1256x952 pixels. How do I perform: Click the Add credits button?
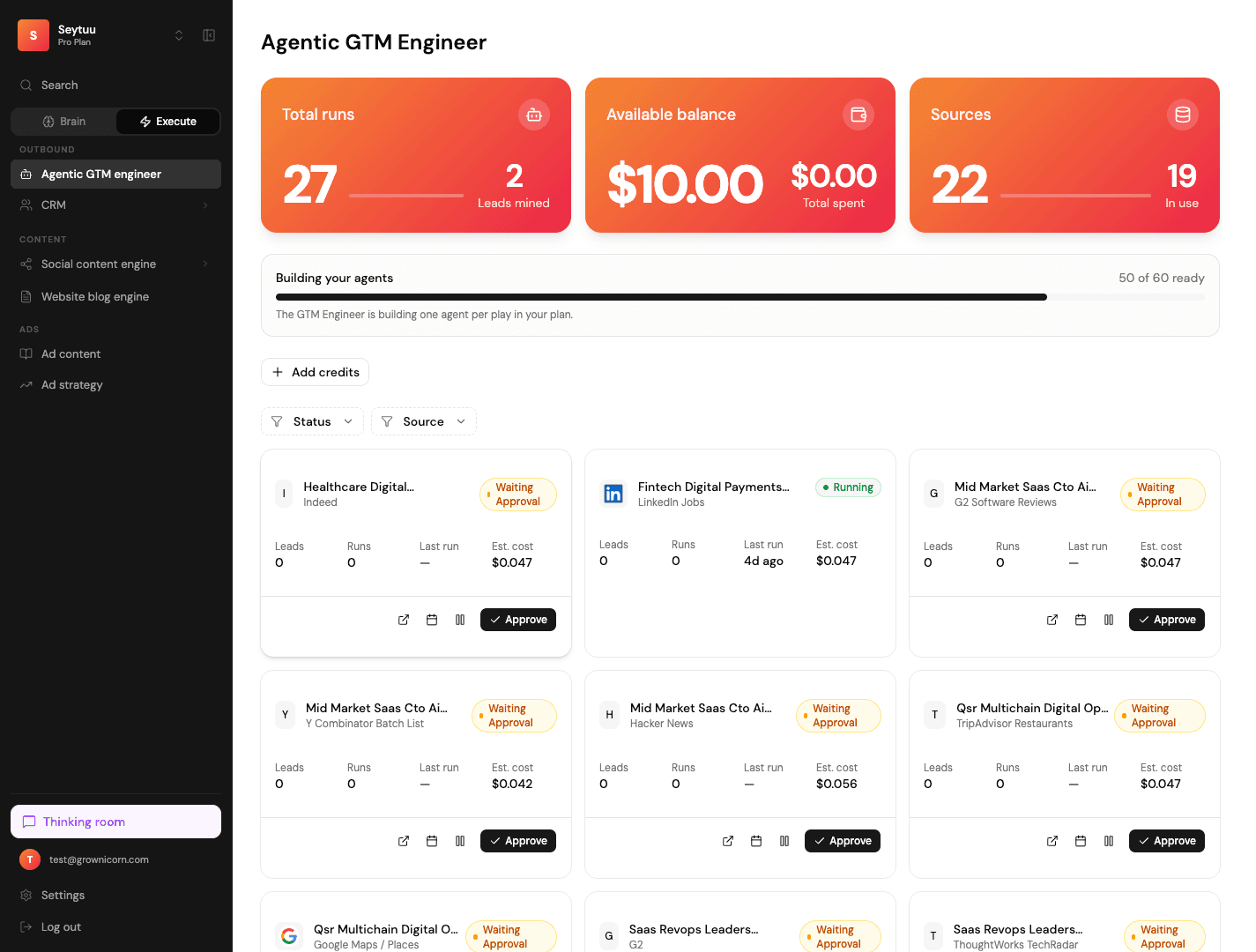tap(315, 372)
